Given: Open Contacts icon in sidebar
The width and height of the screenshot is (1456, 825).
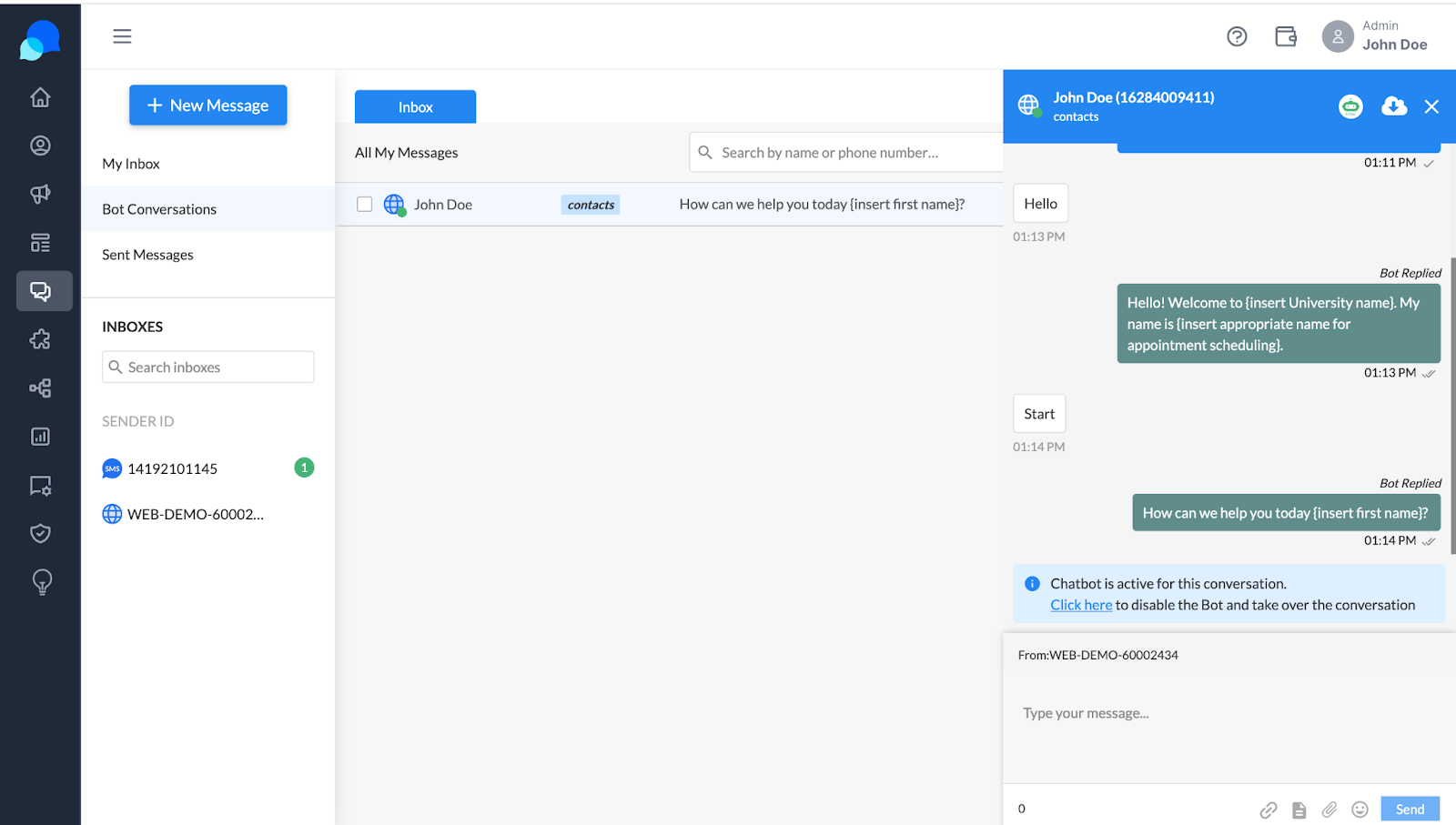Looking at the screenshot, I should coord(40,146).
